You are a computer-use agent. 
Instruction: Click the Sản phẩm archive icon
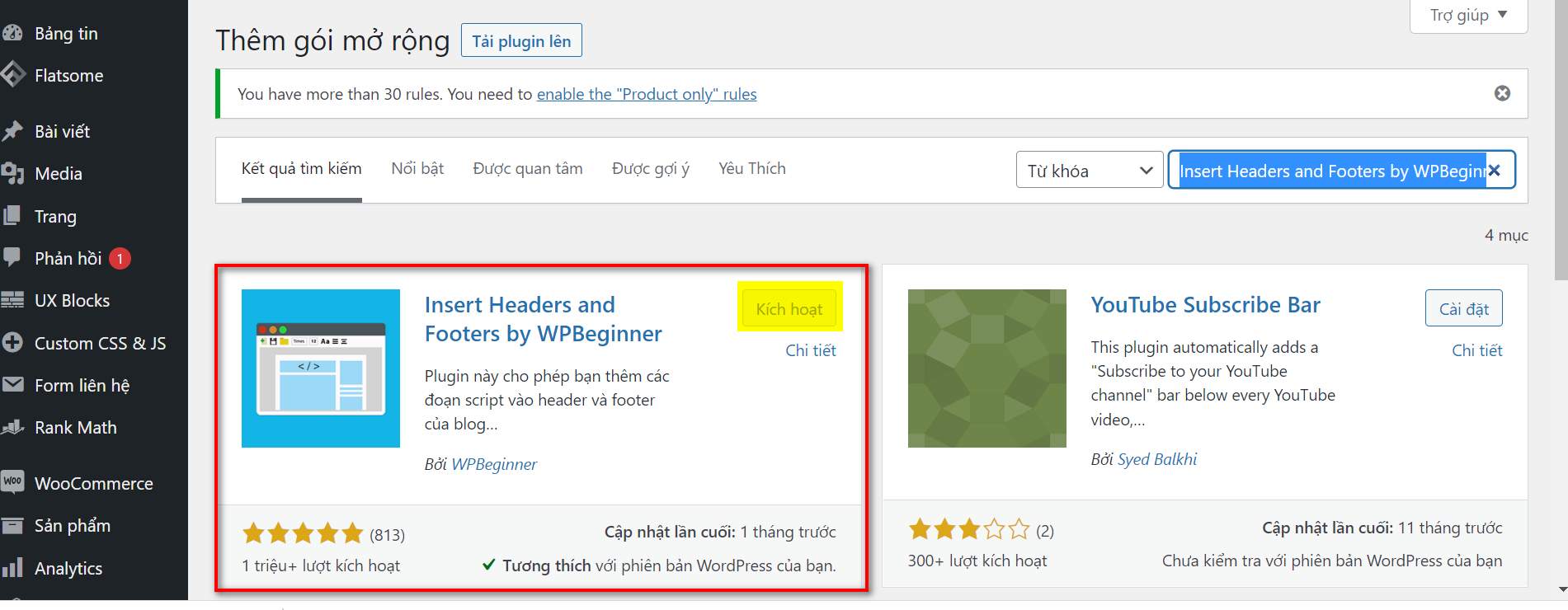(x=12, y=525)
